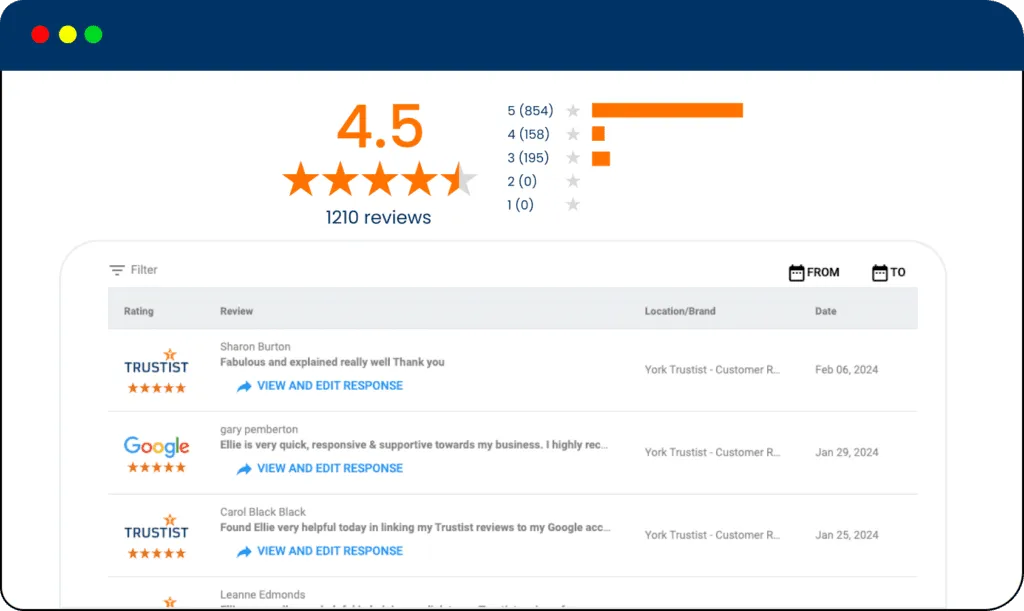Click the review text starting 'Ellie is very quick'
The height and width of the screenshot is (611, 1024).
pyautogui.click(x=414, y=445)
